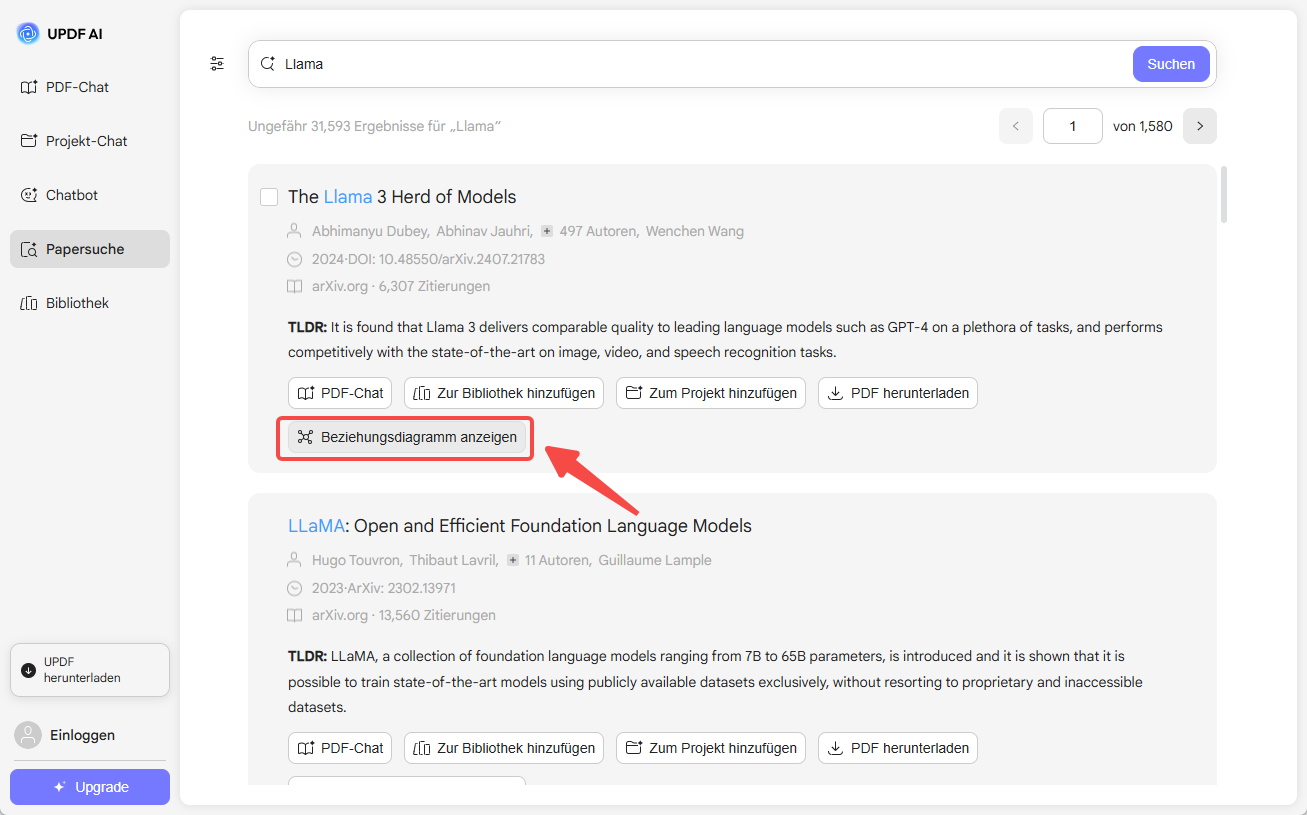Select Papersuche in the sidebar
The image size is (1307, 815).
(x=90, y=249)
